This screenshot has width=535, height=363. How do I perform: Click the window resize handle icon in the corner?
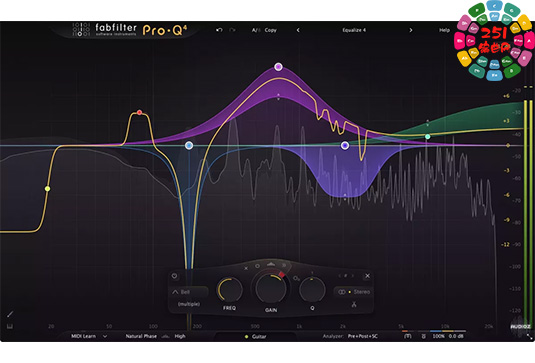point(530,337)
